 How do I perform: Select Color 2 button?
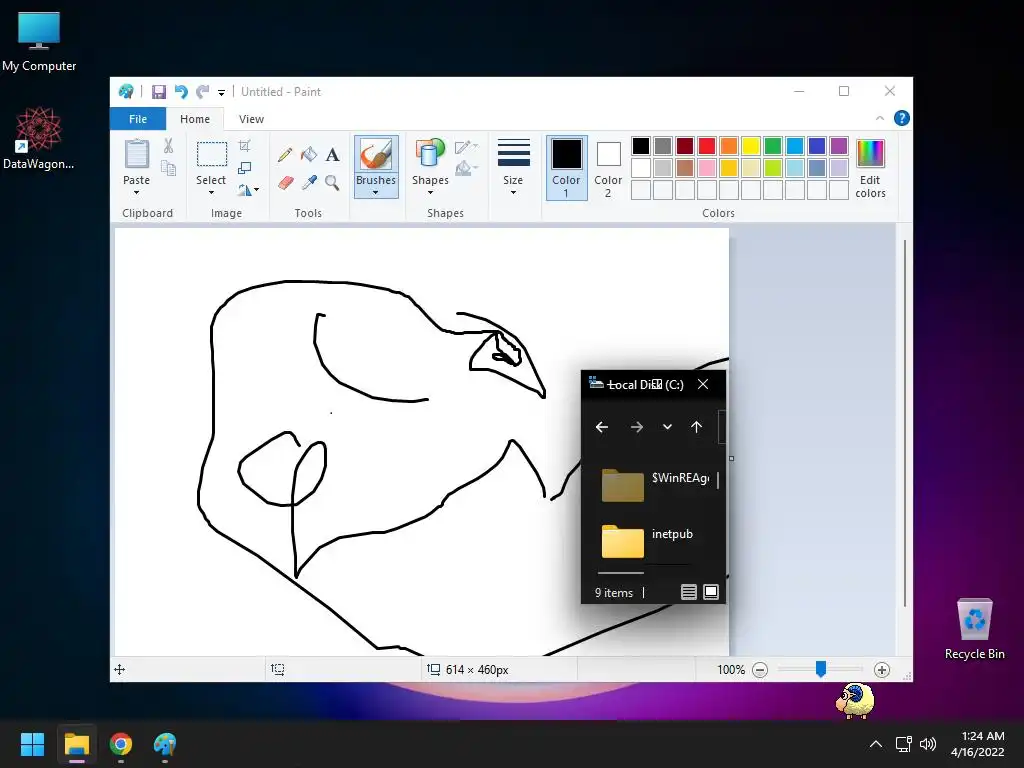[x=608, y=168]
